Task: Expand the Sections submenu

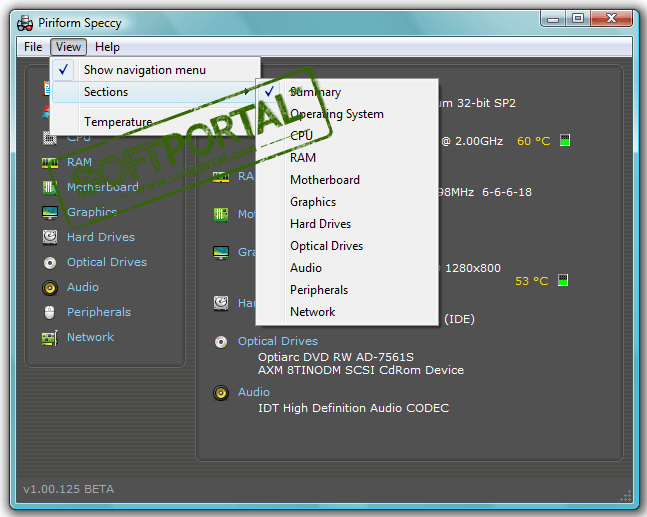Action: 106,92
